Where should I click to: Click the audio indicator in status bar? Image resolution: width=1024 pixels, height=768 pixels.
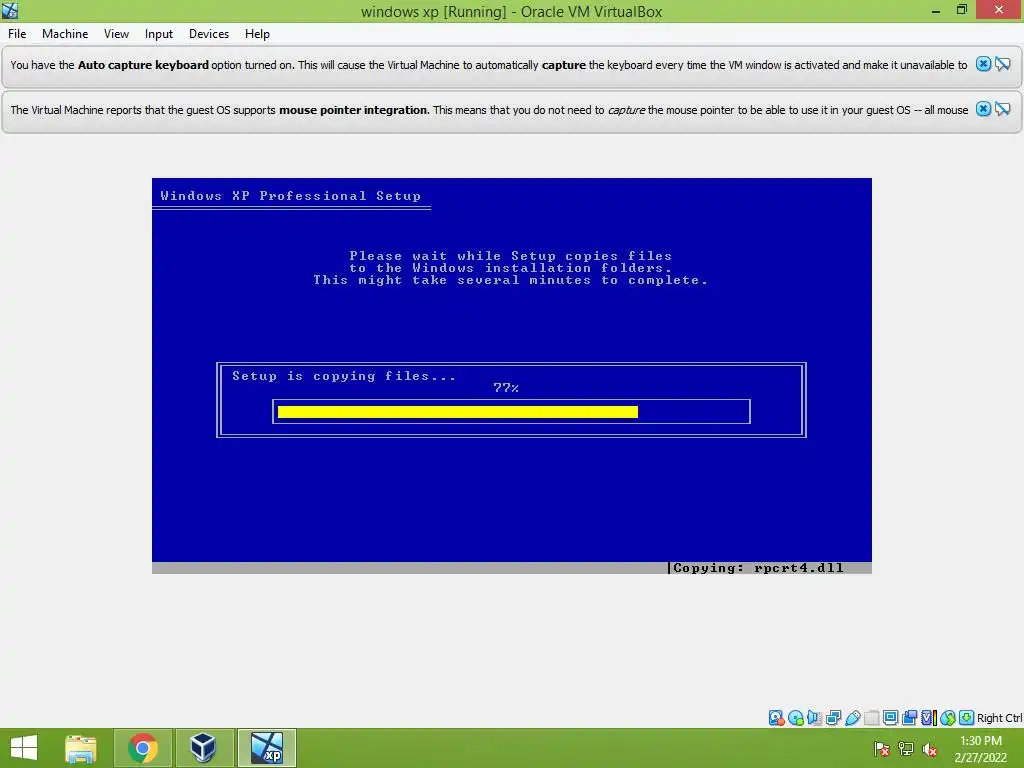[x=814, y=718]
